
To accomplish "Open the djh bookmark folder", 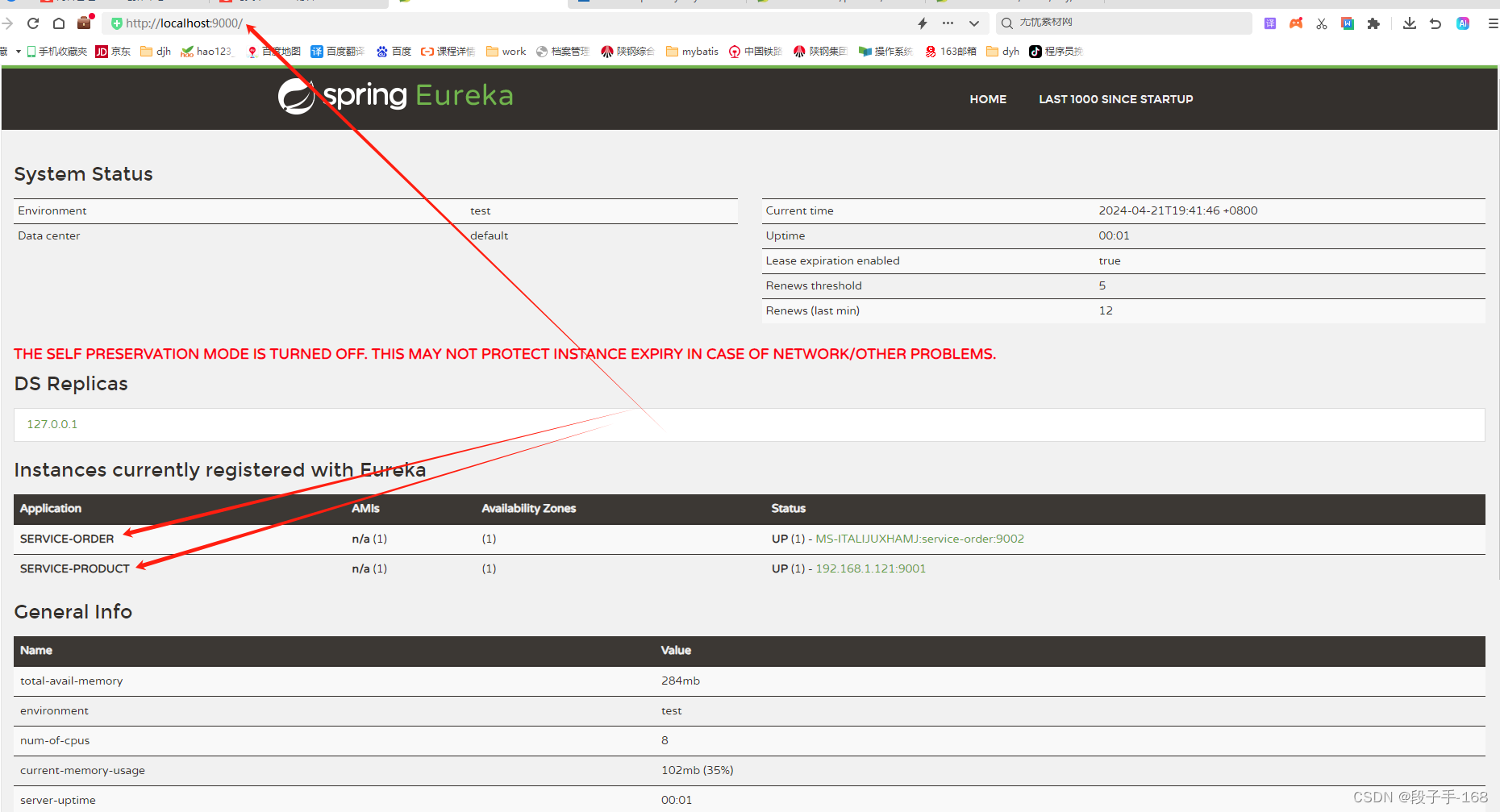I will [x=156, y=51].
